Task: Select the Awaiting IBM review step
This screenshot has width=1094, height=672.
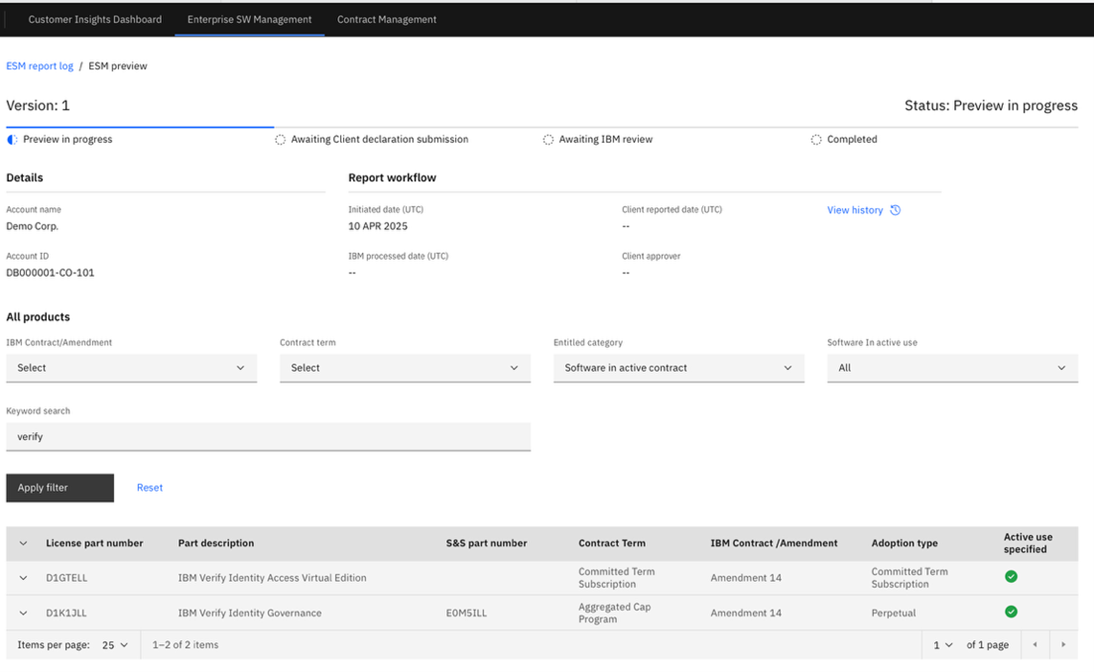Action: pyautogui.click(x=606, y=140)
